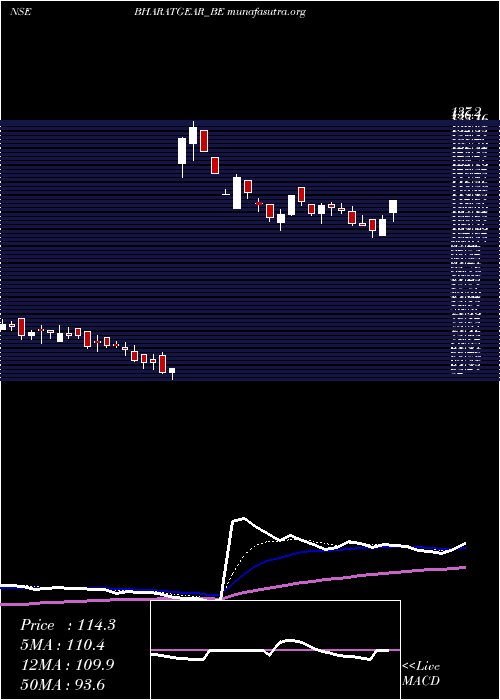Click the tallest white candlestick at chart peak
The image size is (500, 700).
[193, 141]
